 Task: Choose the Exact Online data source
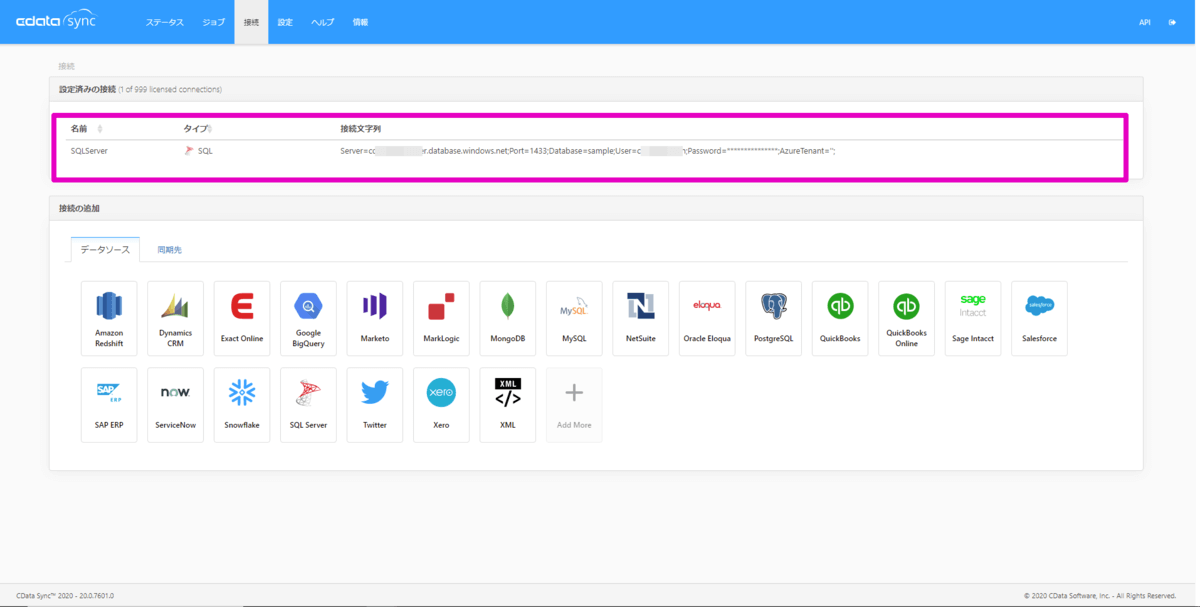point(242,318)
